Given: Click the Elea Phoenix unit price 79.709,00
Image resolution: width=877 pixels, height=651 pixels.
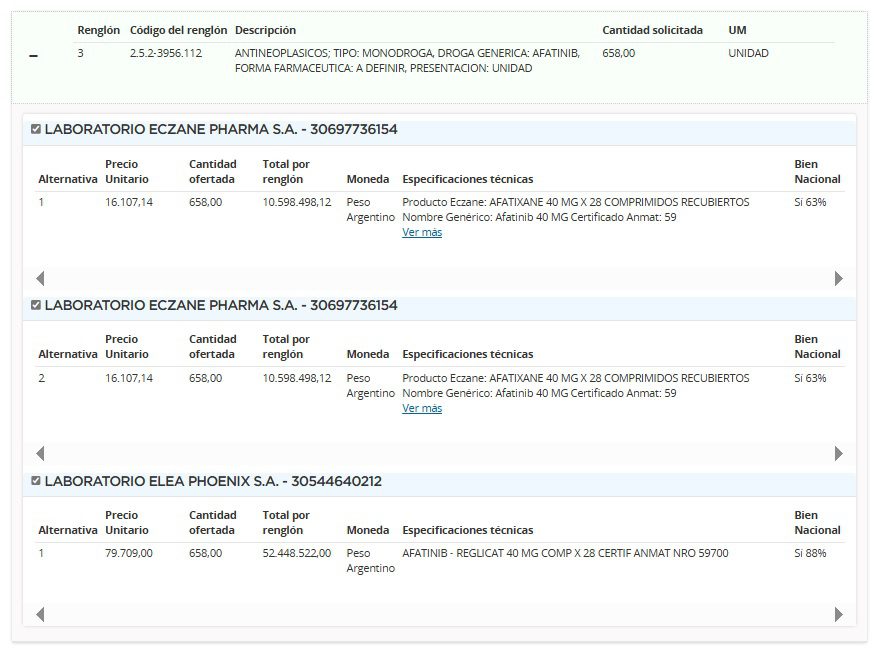Looking at the screenshot, I should [129, 553].
